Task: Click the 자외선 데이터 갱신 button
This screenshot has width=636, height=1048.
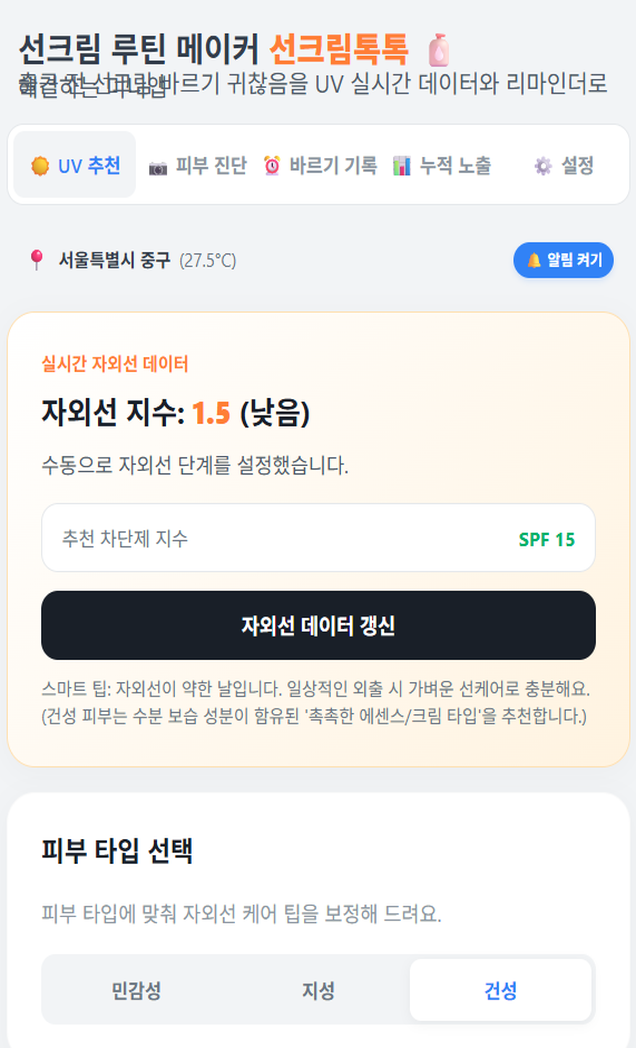Action: click(x=318, y=625)
